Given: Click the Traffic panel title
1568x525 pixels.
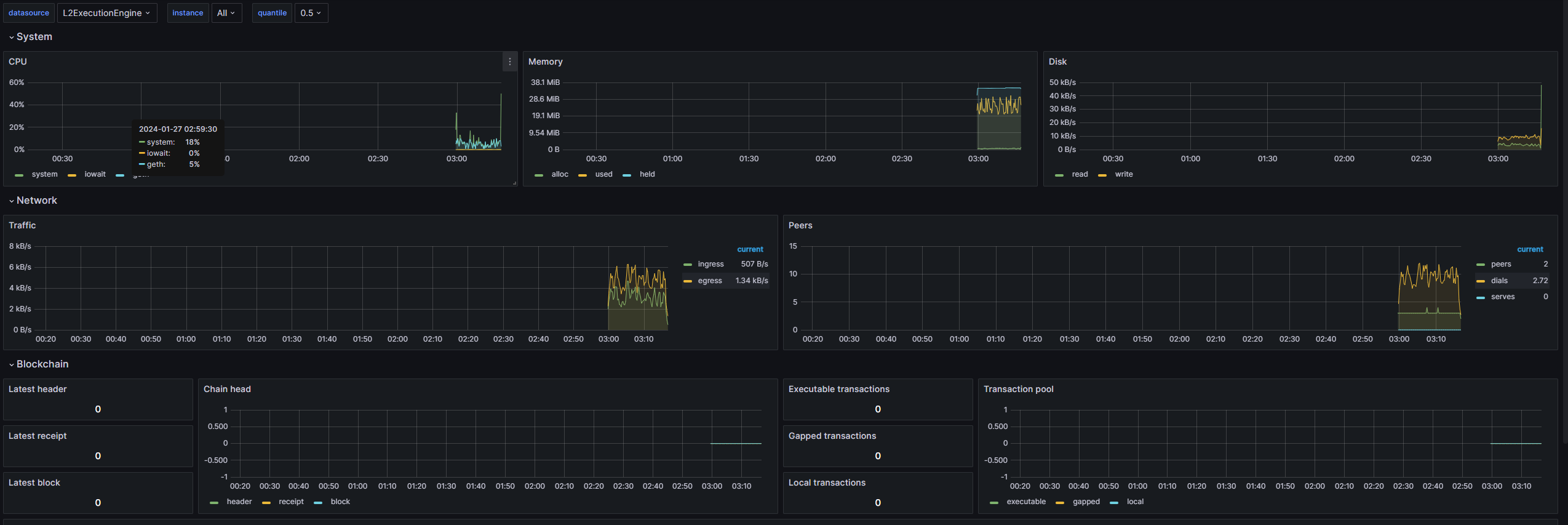Looking at the screenshot, I should [x=22, y=225].
